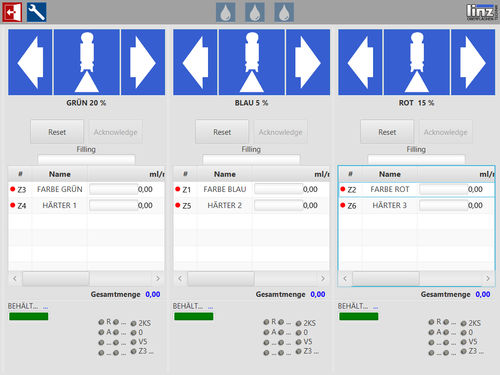Click Reset button under GRÜN 20 %
Image resolution: width=500 pixels, height=375 pixels.
57,132
